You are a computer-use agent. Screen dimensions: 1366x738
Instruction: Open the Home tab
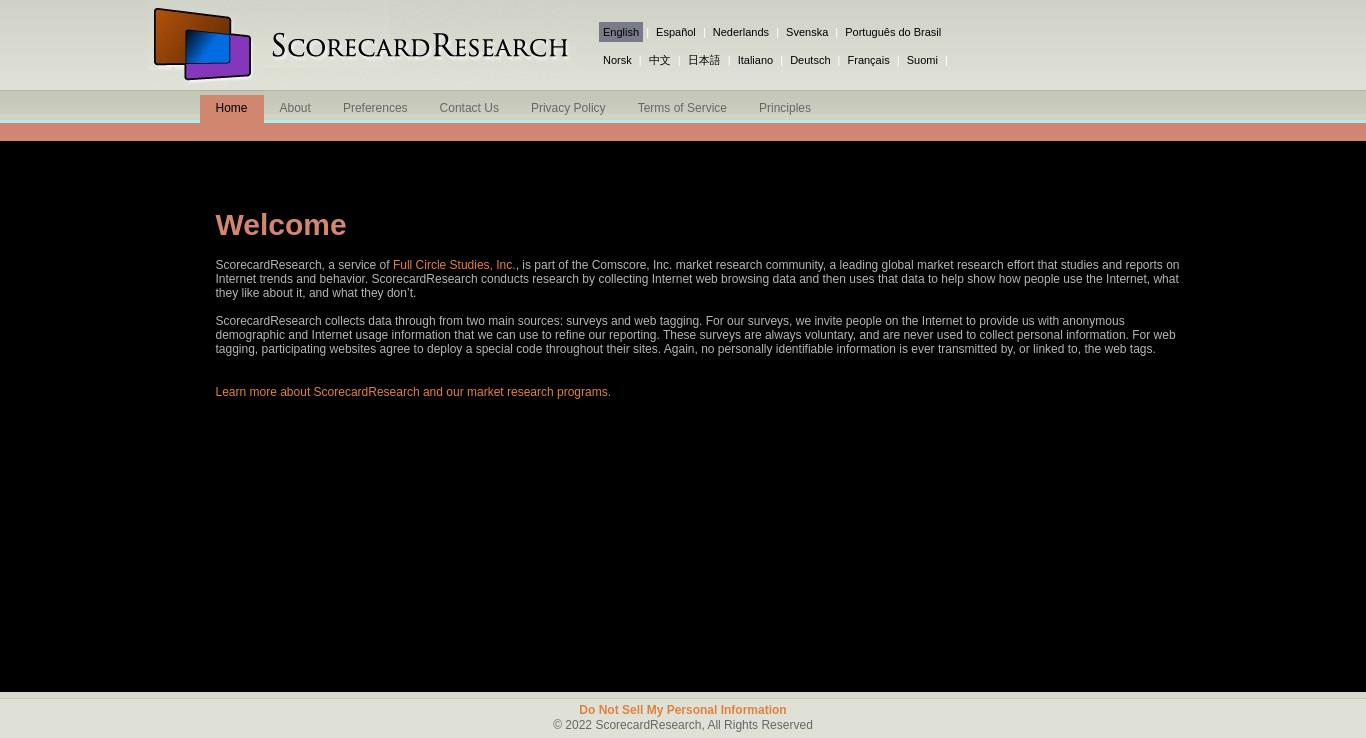pyautogui.click(x=231, y=108)
